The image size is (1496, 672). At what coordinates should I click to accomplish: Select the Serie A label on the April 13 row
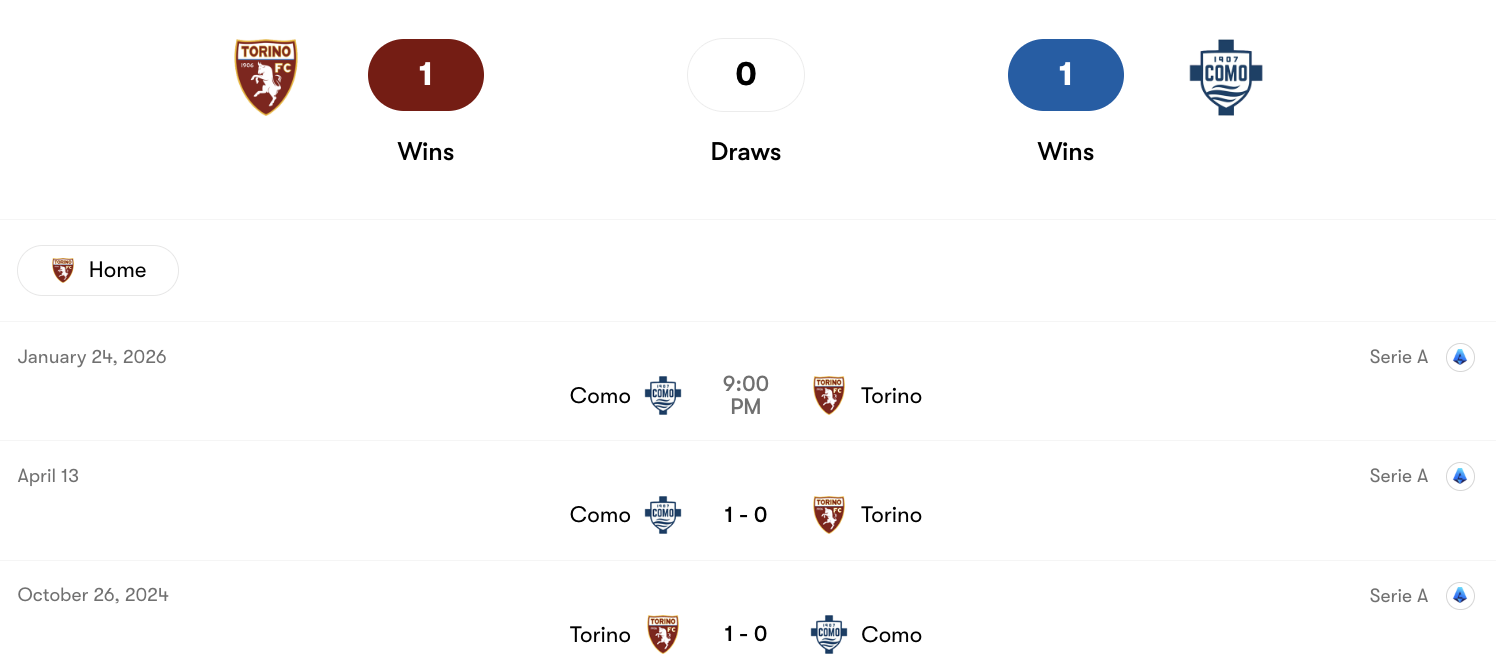click(1398, 476)
